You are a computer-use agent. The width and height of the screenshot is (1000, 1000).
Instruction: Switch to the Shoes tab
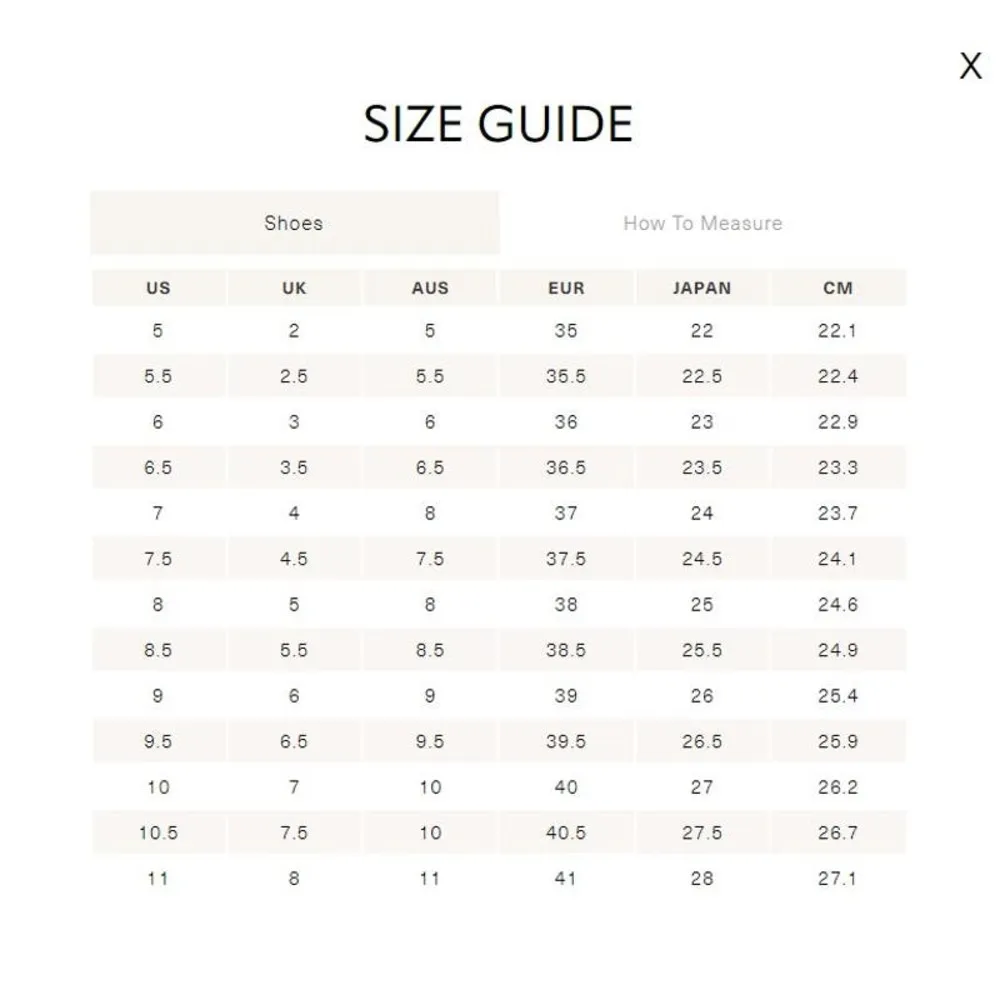(294, 223)
